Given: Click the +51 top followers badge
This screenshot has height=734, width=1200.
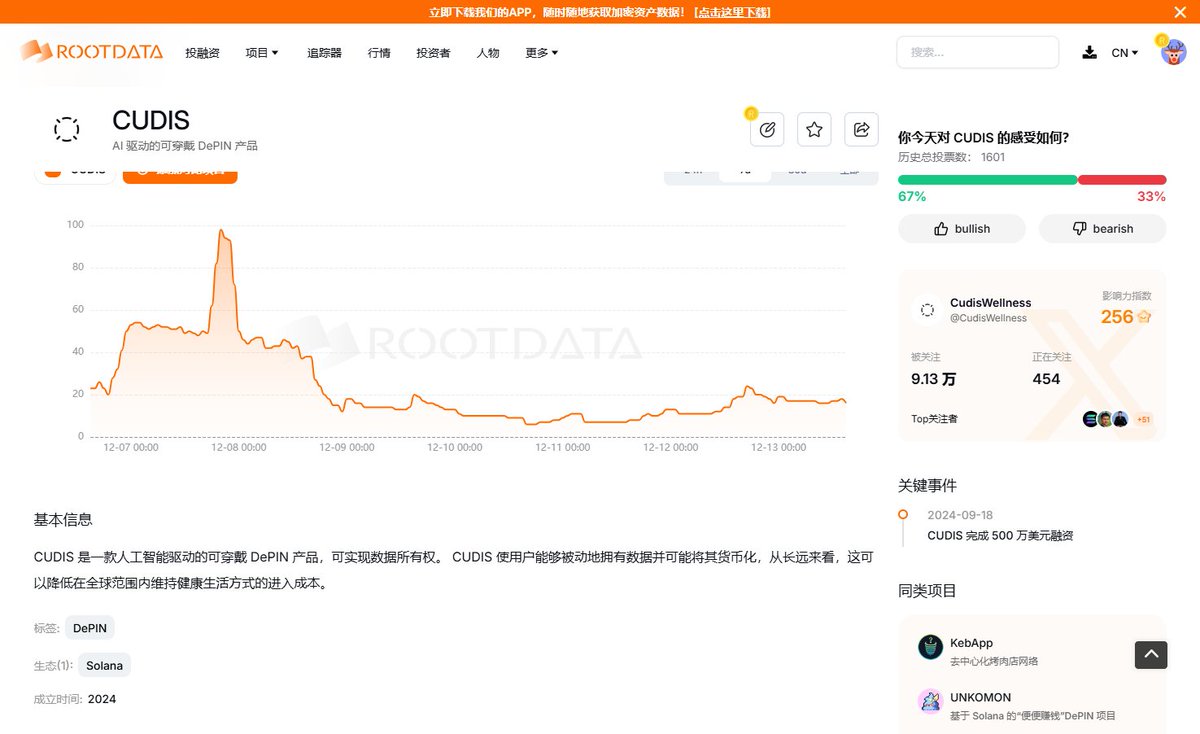Looking at the screenshot, I should click(1143, 419).
